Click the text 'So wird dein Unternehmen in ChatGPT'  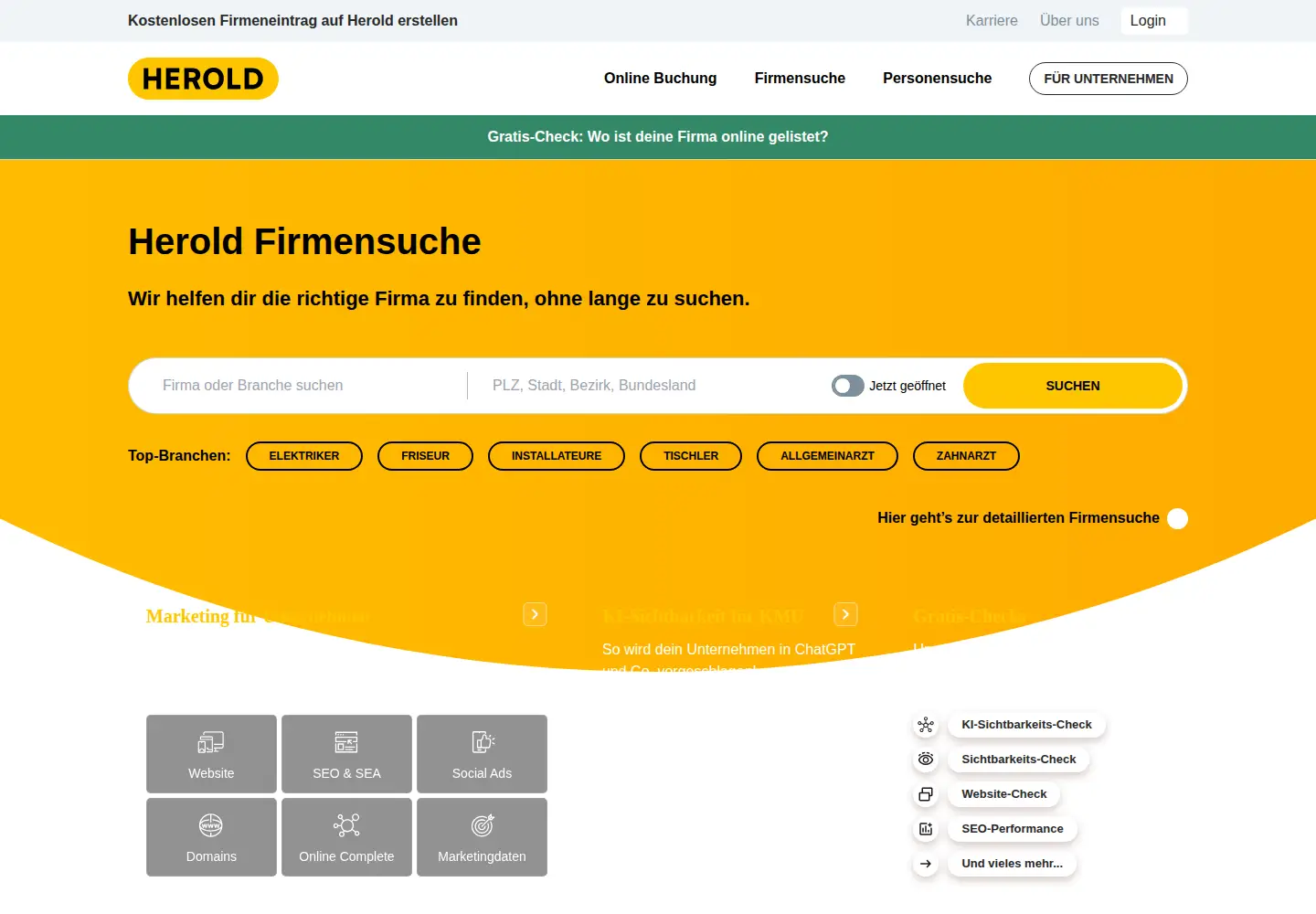click(728, 649)
